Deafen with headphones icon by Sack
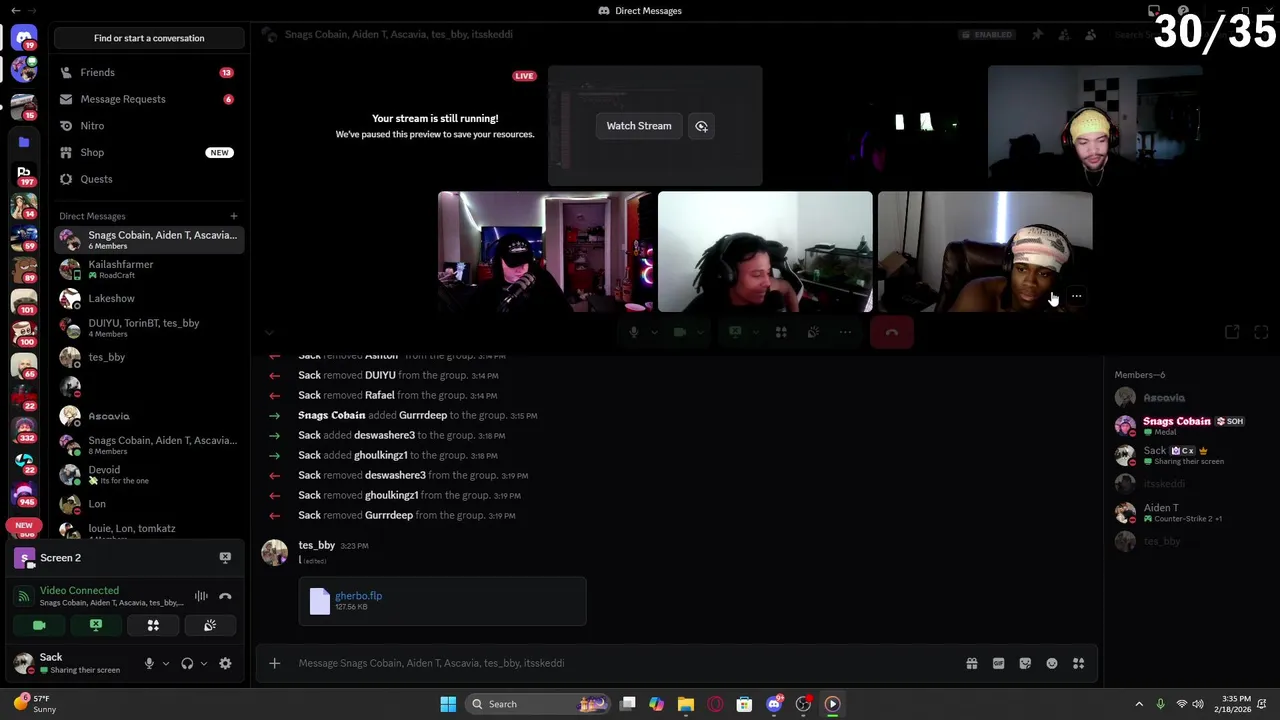Image resolution: width=1280 pixels, height=720 pixels. [x=187, y=663]
